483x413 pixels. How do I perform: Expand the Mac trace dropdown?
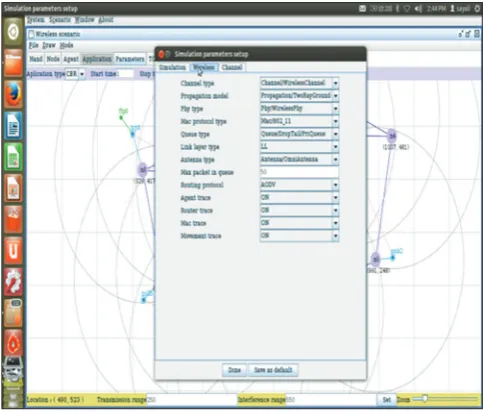coord(299,223)
